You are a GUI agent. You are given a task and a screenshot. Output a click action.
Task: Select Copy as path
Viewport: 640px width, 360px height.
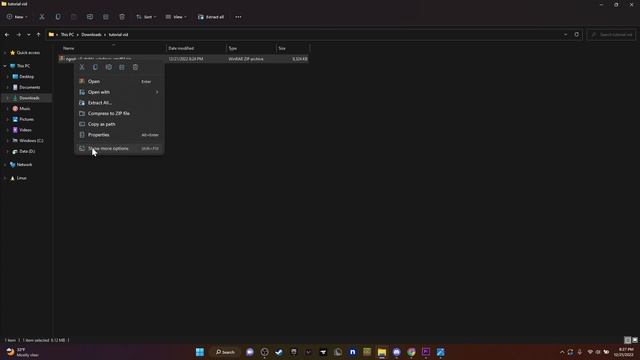pos(119,124)
